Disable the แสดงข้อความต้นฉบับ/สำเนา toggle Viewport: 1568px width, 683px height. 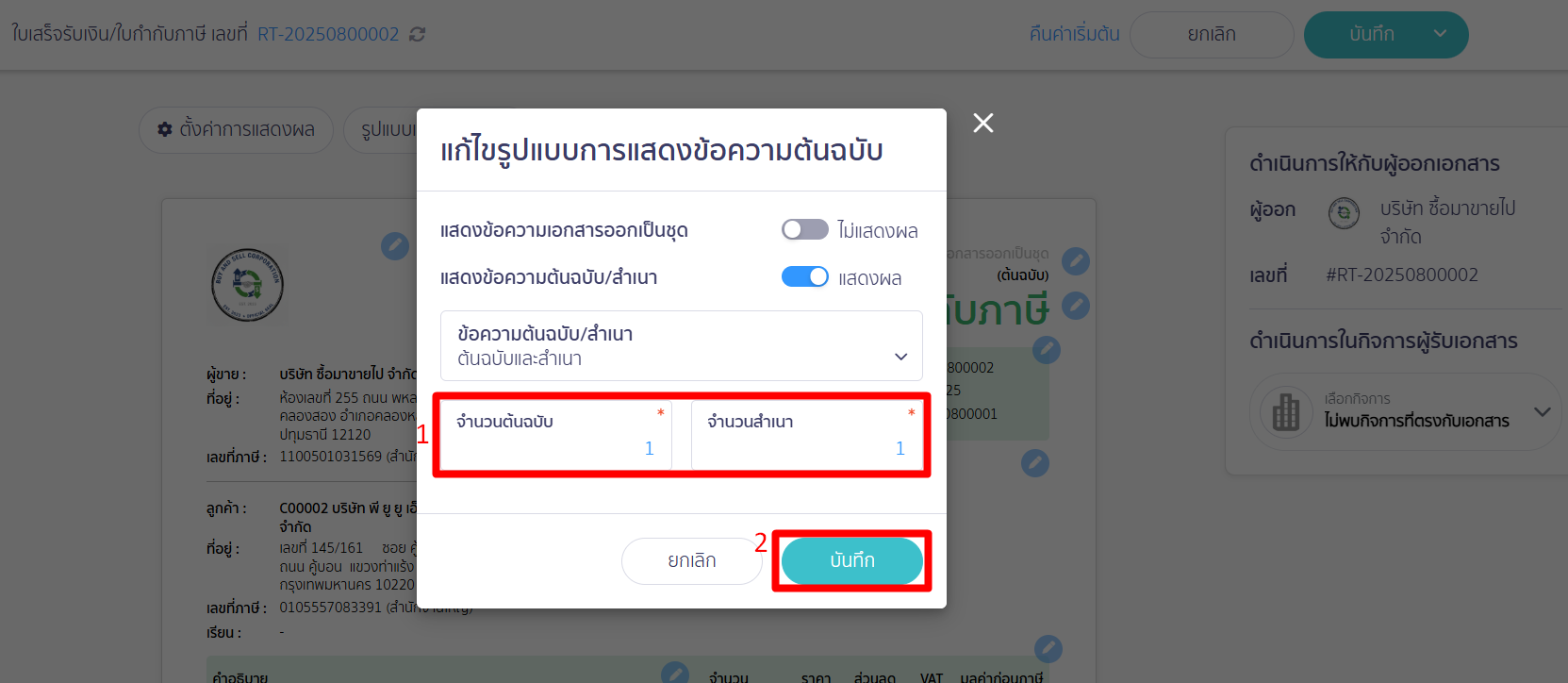tap(804, 275)
